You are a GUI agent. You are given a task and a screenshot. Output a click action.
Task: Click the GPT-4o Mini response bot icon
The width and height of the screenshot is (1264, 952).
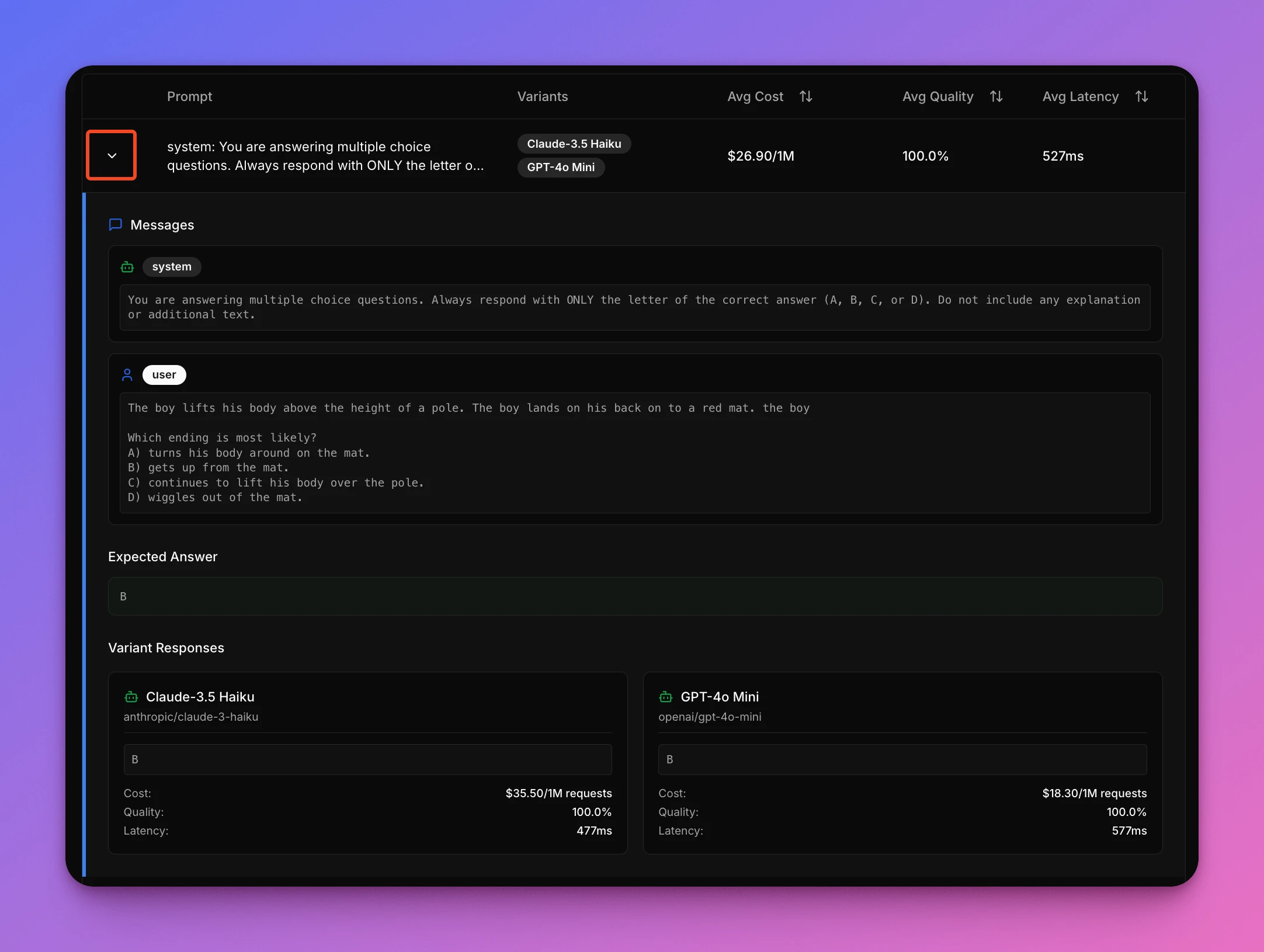(x=666, y=697)
